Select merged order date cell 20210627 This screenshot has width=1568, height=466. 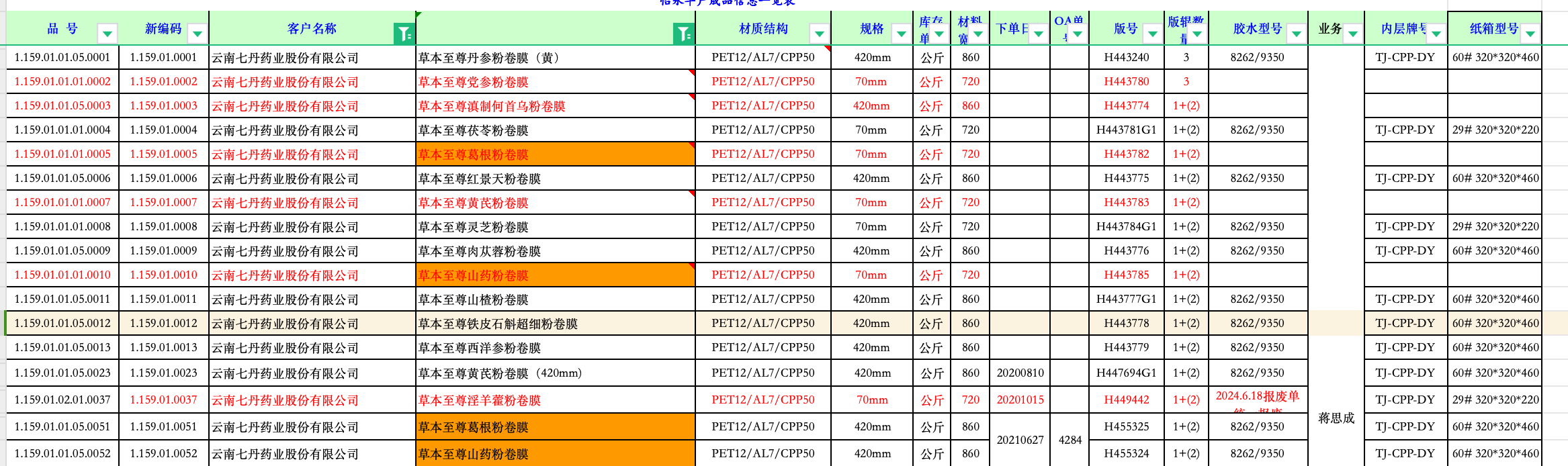coord(1020,440)
